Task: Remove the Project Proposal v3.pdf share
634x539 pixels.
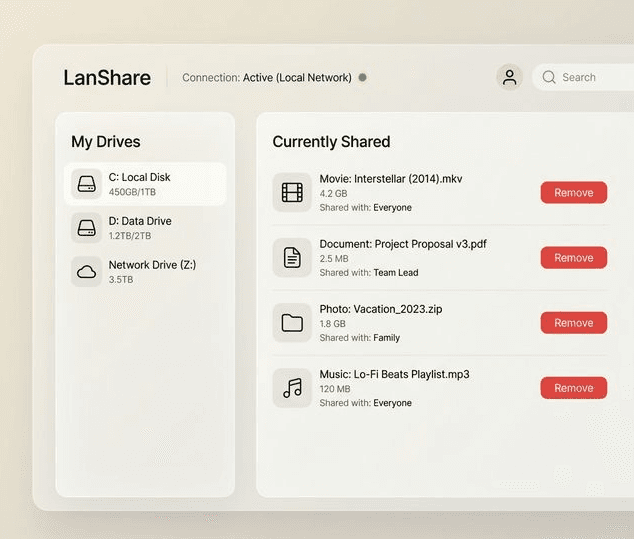Action: click(x=573, y=258)
